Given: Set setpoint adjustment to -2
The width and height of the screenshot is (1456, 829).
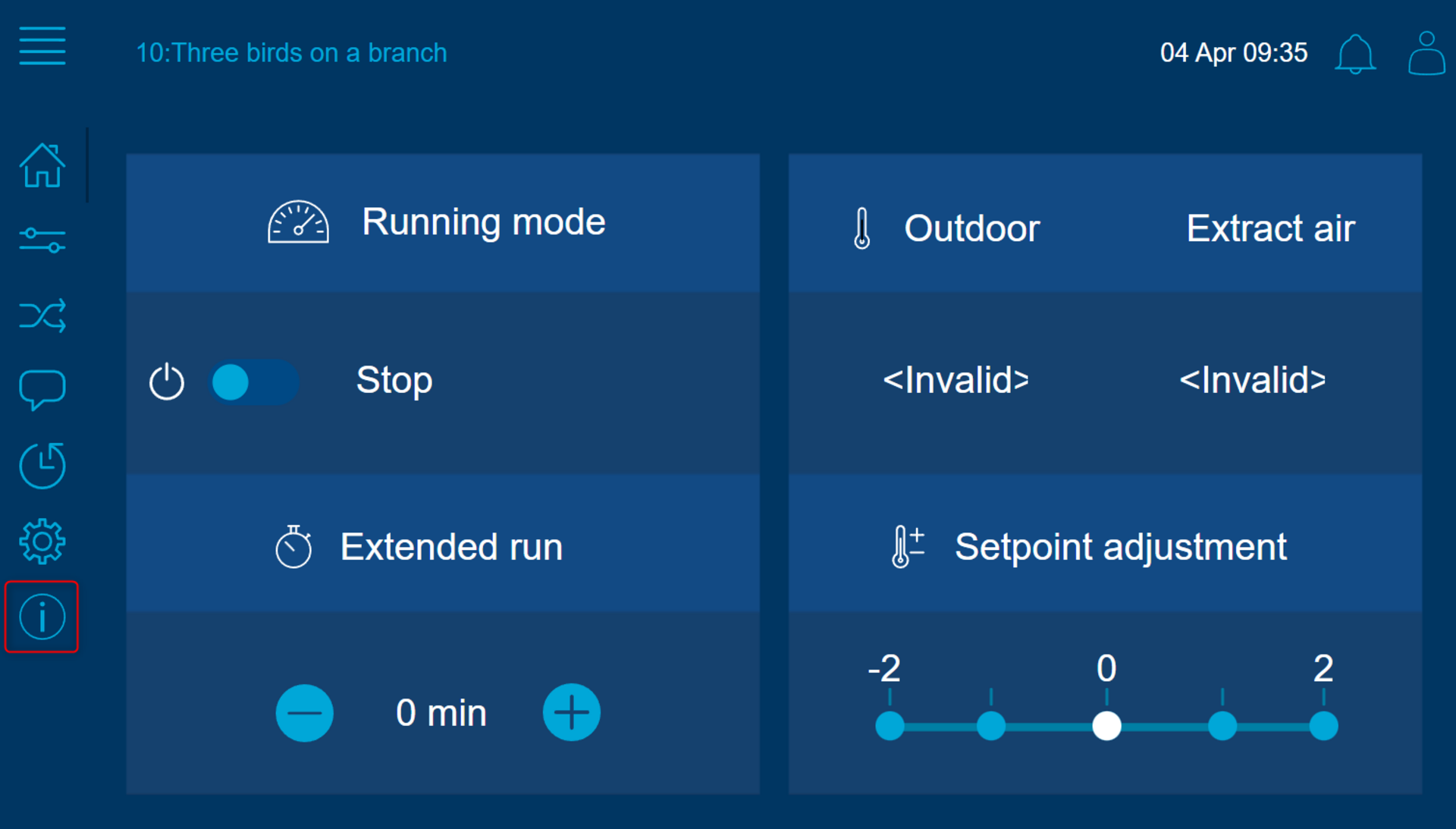Looking at the screenshot, I should (x=890, y=726).
